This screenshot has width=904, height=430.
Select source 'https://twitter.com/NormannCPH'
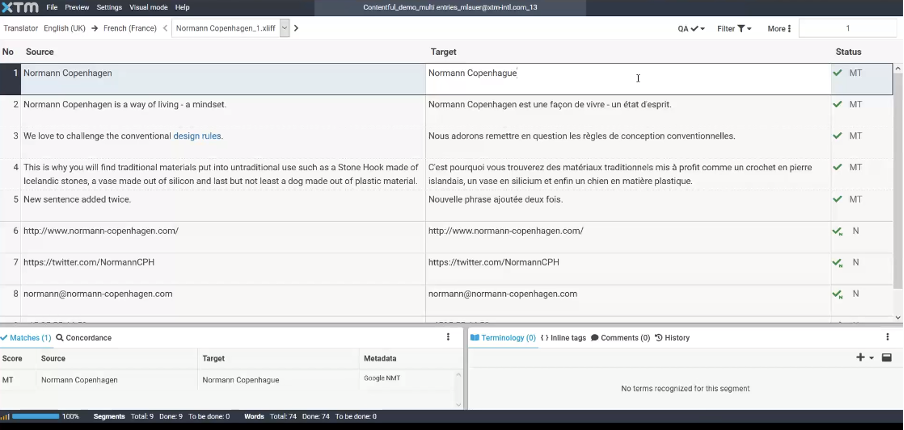[89, 262]
